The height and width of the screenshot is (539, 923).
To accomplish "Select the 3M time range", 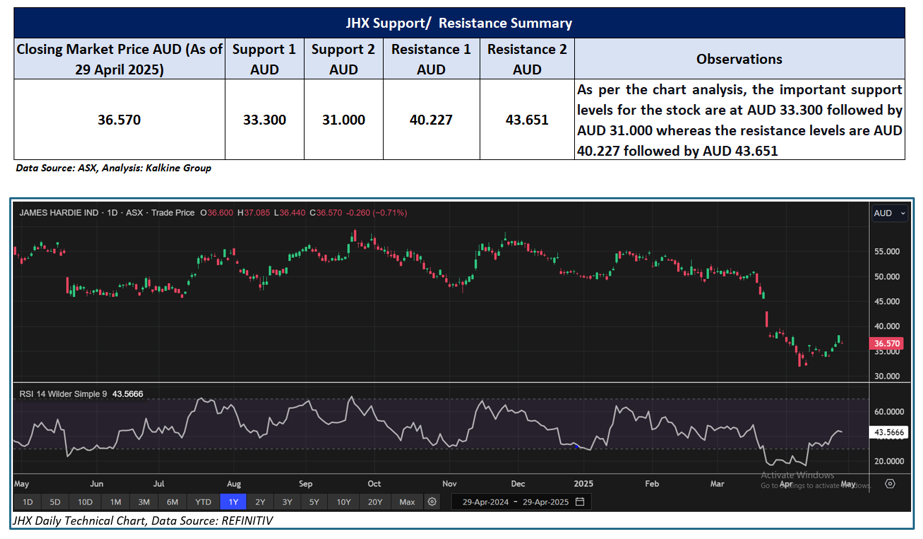I will pos(144,502).
